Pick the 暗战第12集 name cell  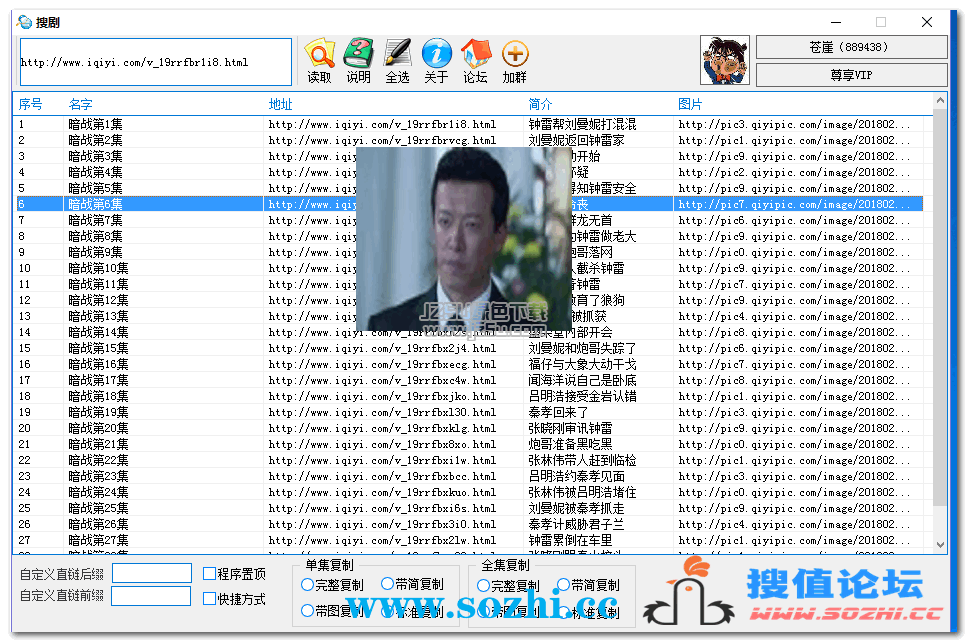click(98, 301)
